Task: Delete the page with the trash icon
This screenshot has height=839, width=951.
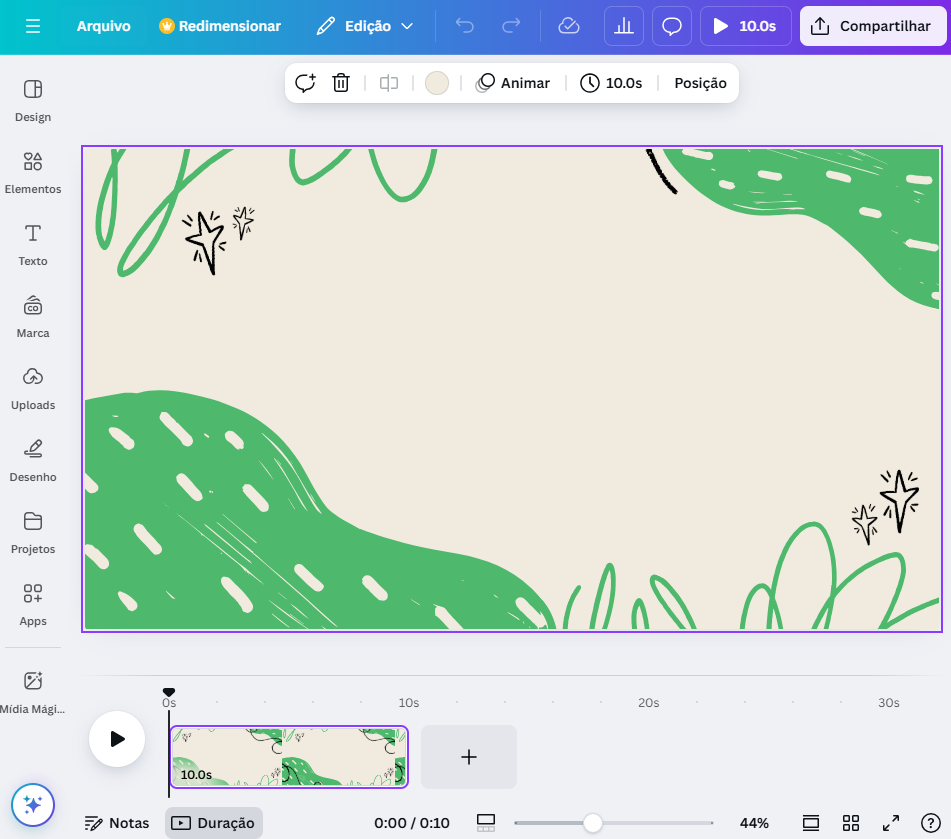Action: [x=341, y=83]
